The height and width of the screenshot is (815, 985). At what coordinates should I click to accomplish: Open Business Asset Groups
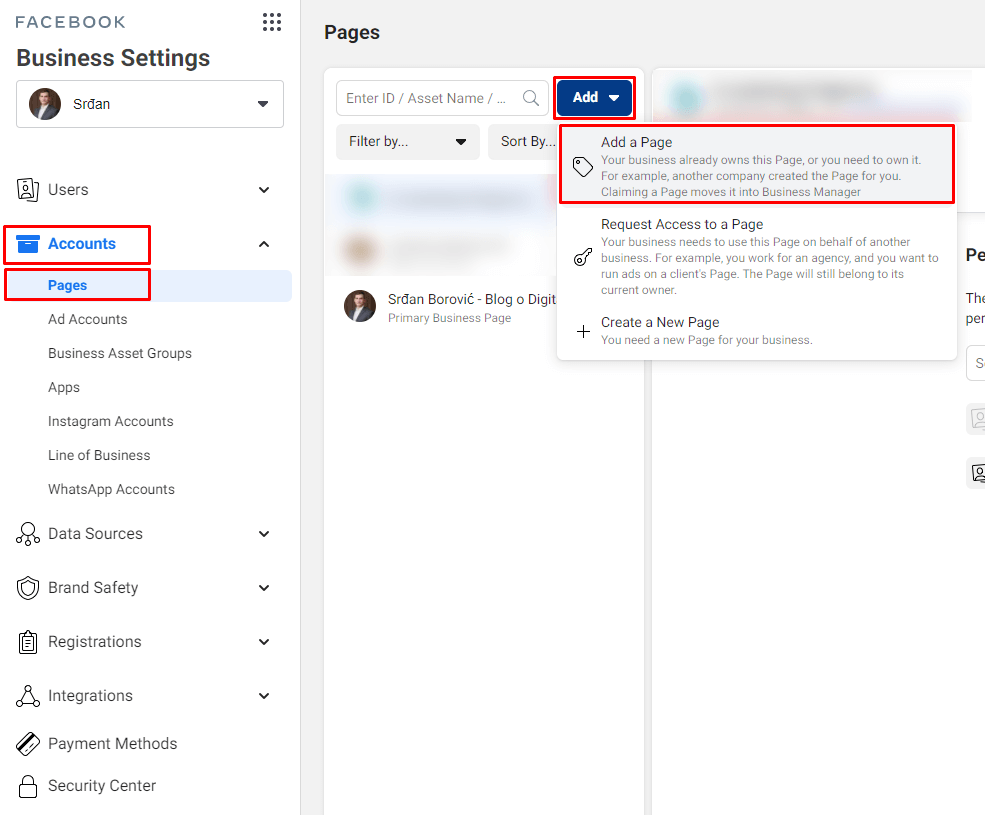(119, 353)
